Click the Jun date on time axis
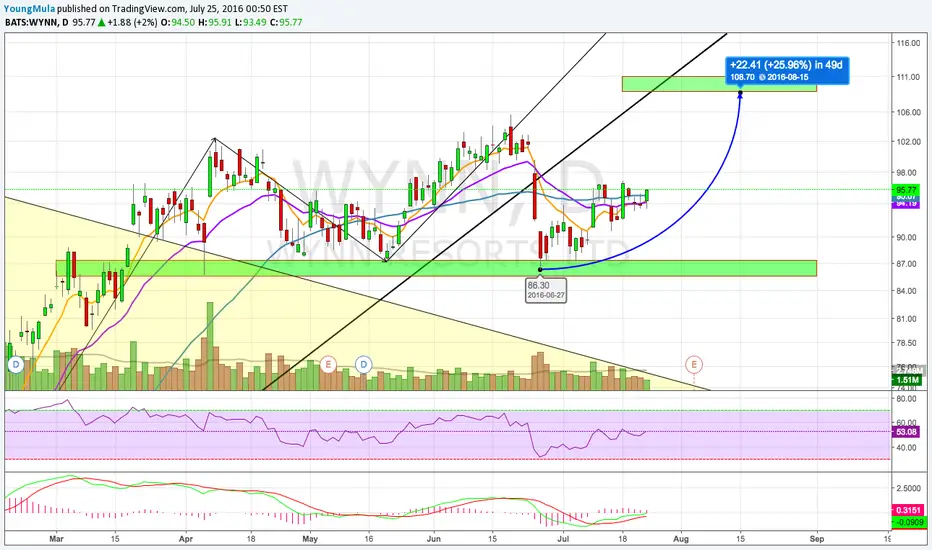 point(434,539)
